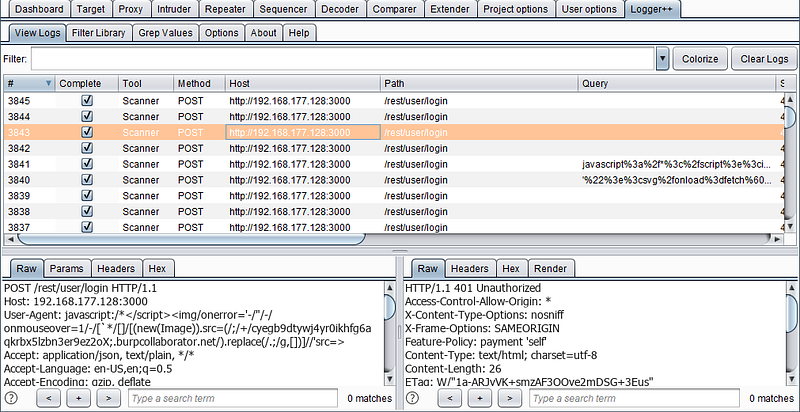This screenshot has width=800, height=412.
Task: Sort by the Tool column header
Action: 146,83
